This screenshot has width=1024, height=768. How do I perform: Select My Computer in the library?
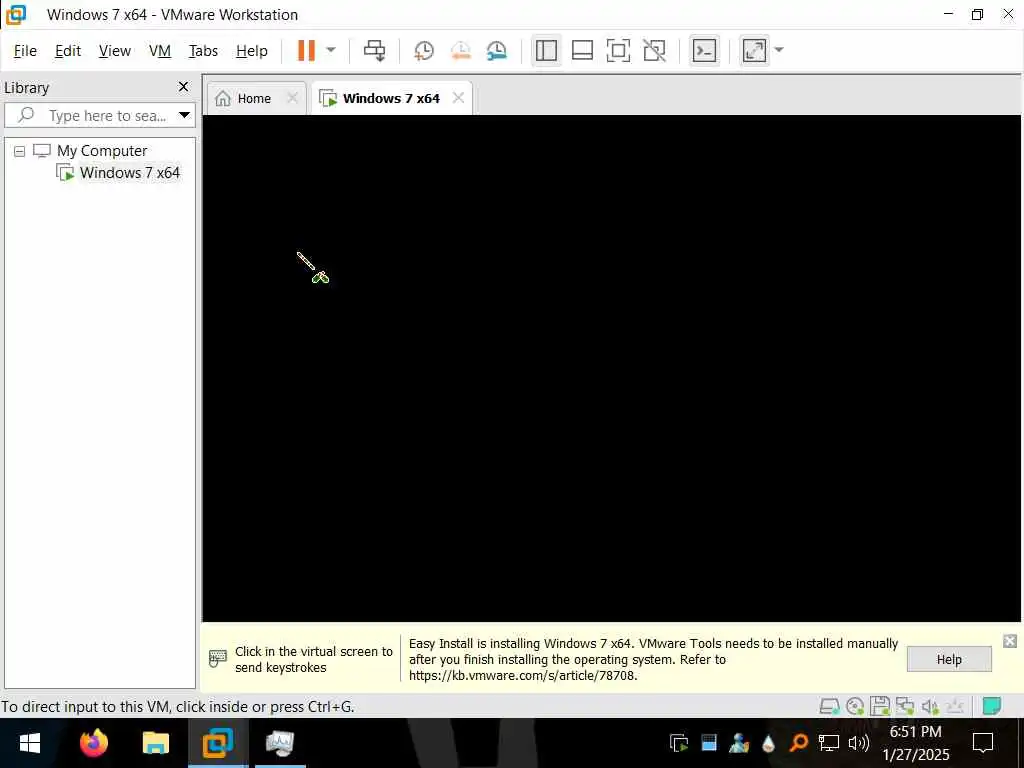pyautogui.click(x=102, y=151)
